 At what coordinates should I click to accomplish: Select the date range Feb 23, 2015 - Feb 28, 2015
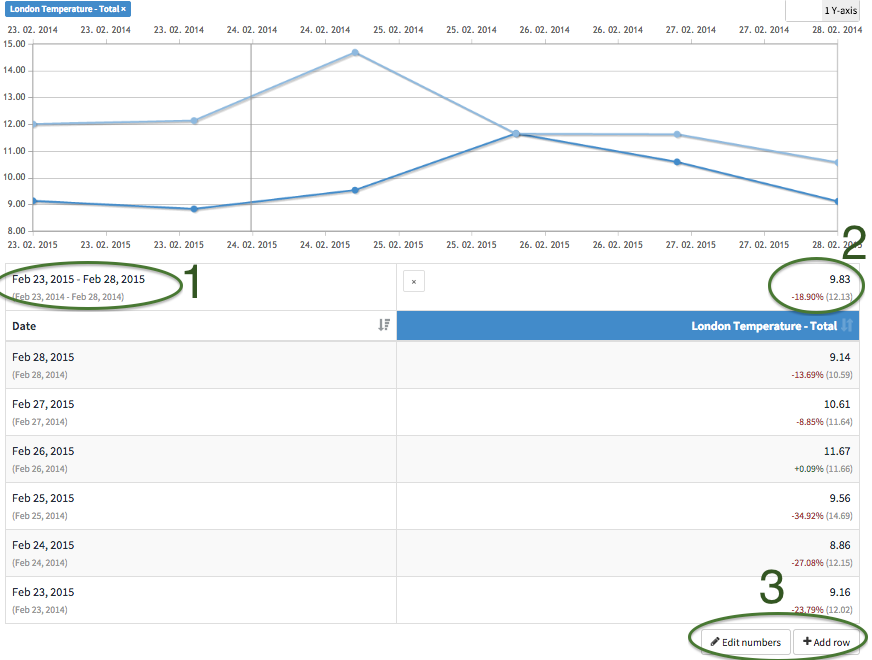coord(78,279)
